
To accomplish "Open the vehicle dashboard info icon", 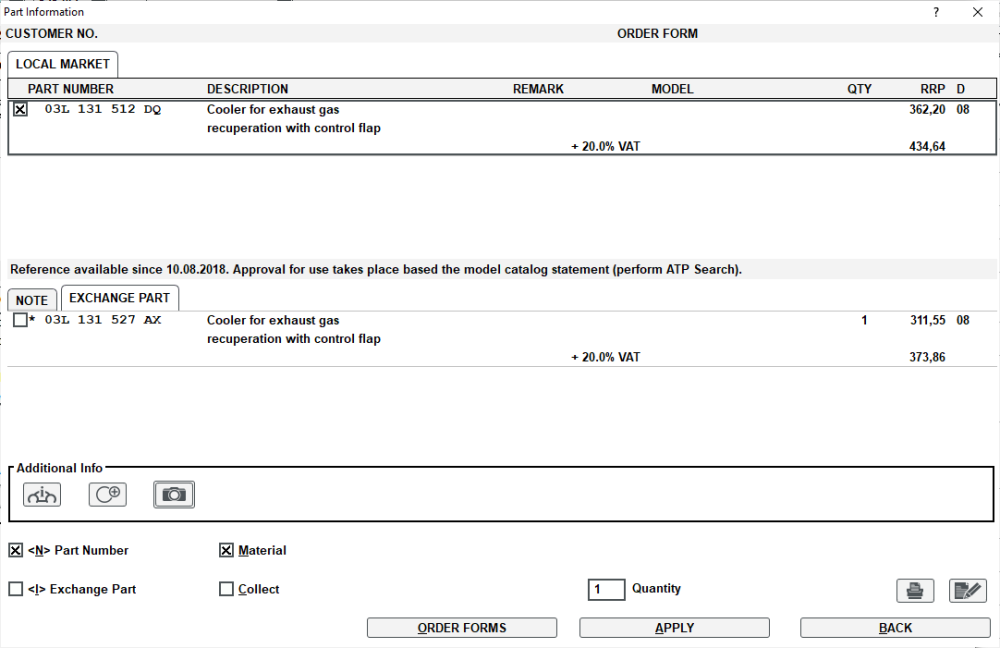I will (42, 495).
